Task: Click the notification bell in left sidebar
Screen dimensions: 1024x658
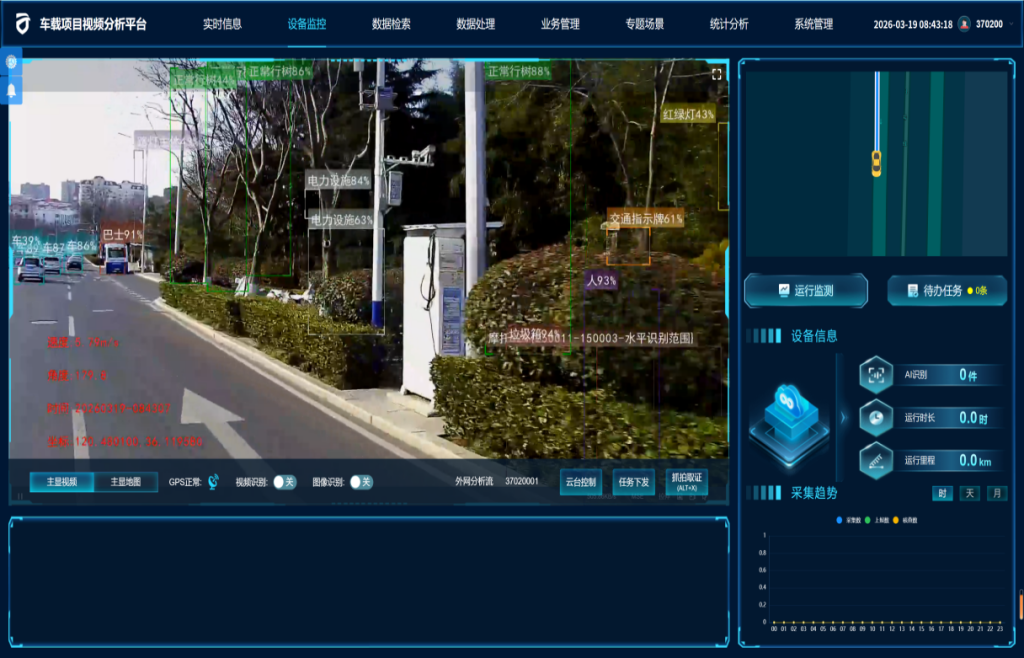Action: (x=12, y=89)
